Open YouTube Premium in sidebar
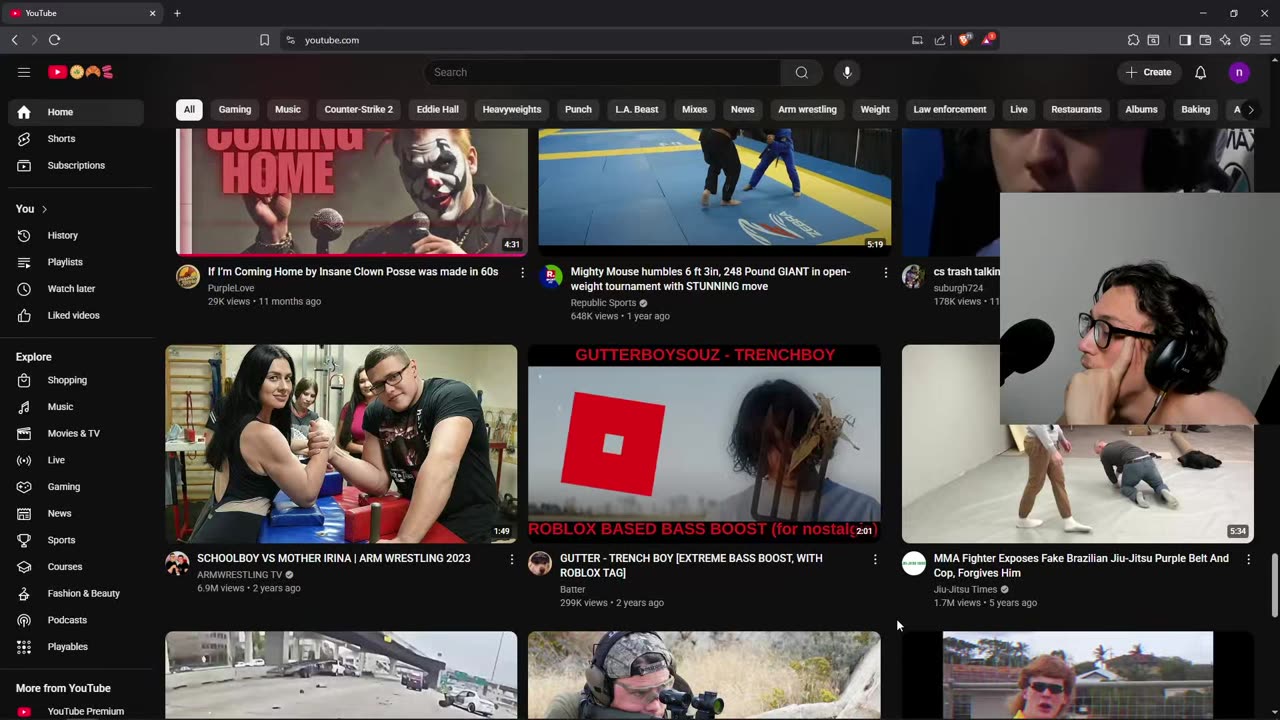Screen dimensions: 1280x720 [76, 711]
